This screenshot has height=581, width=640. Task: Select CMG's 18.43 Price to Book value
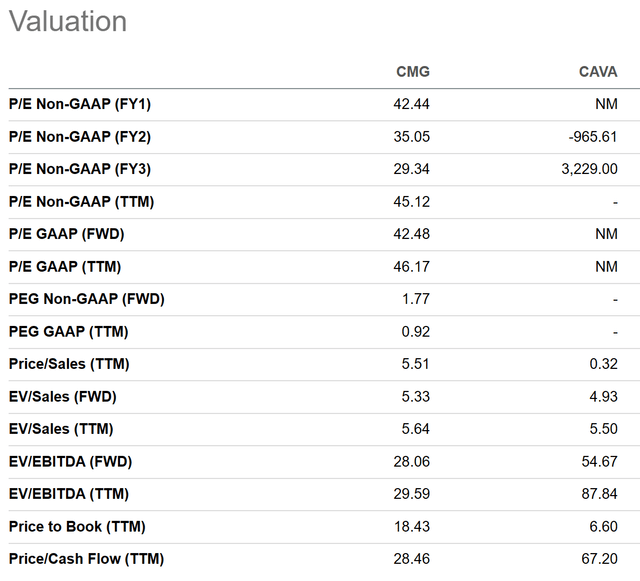(411, 527)
